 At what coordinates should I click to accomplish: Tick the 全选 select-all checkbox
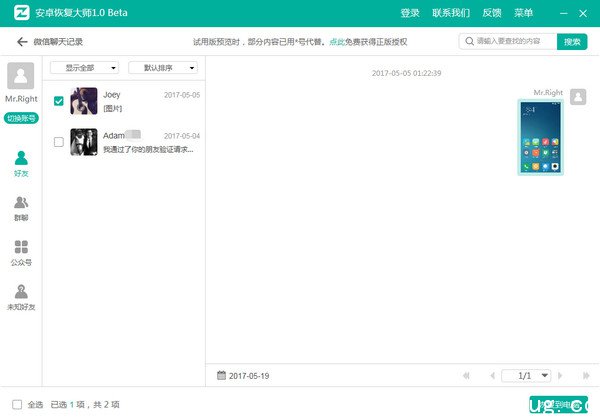click(17, 404)
